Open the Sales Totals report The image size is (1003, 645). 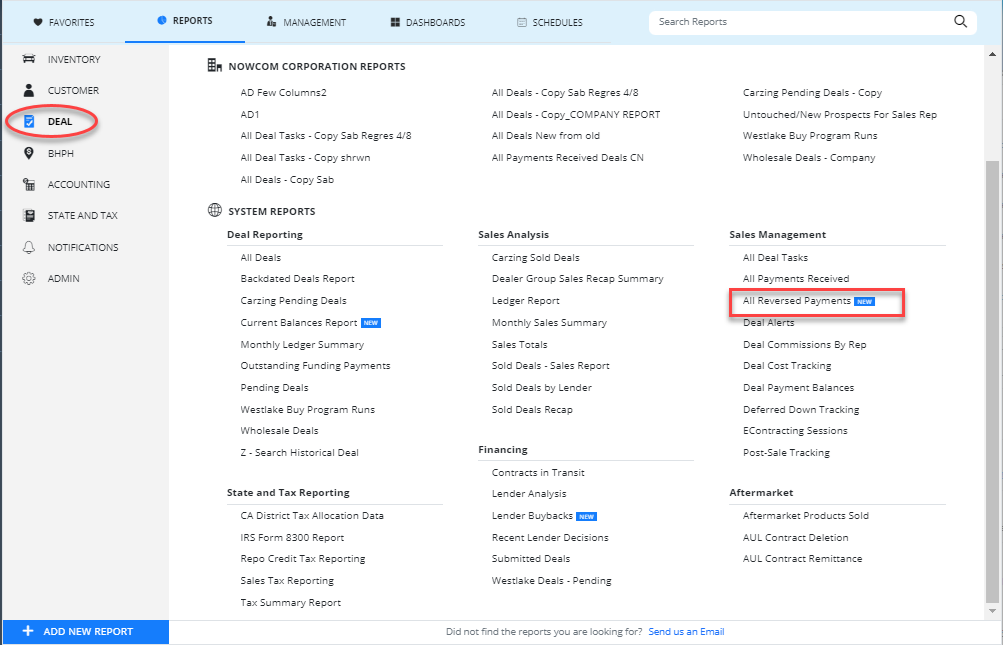(x=519, y=344)
